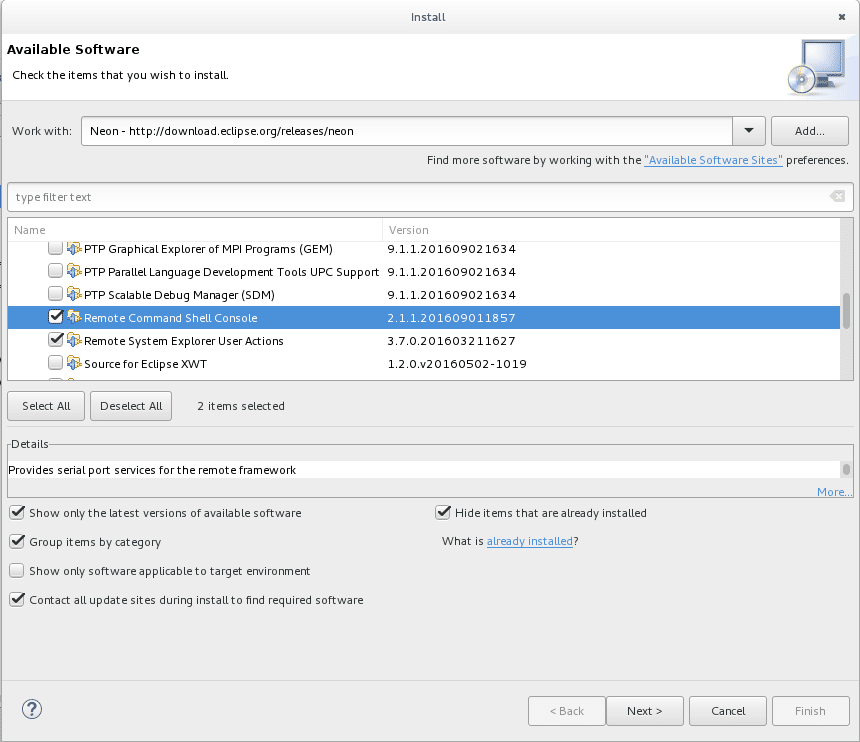The image size is (860, 742).
Task: Enable Show only software applicable to target environment
Action: coord(17,571)
